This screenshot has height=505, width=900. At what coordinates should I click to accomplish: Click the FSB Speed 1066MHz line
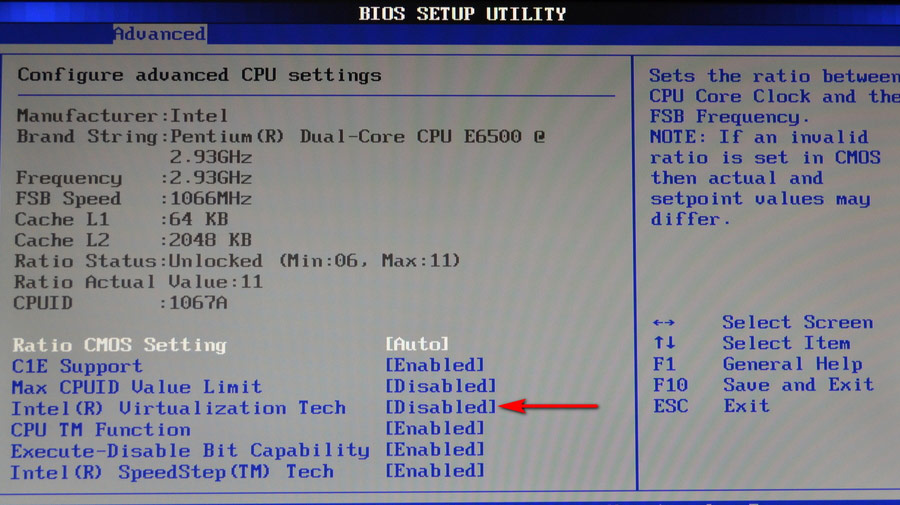133,199
